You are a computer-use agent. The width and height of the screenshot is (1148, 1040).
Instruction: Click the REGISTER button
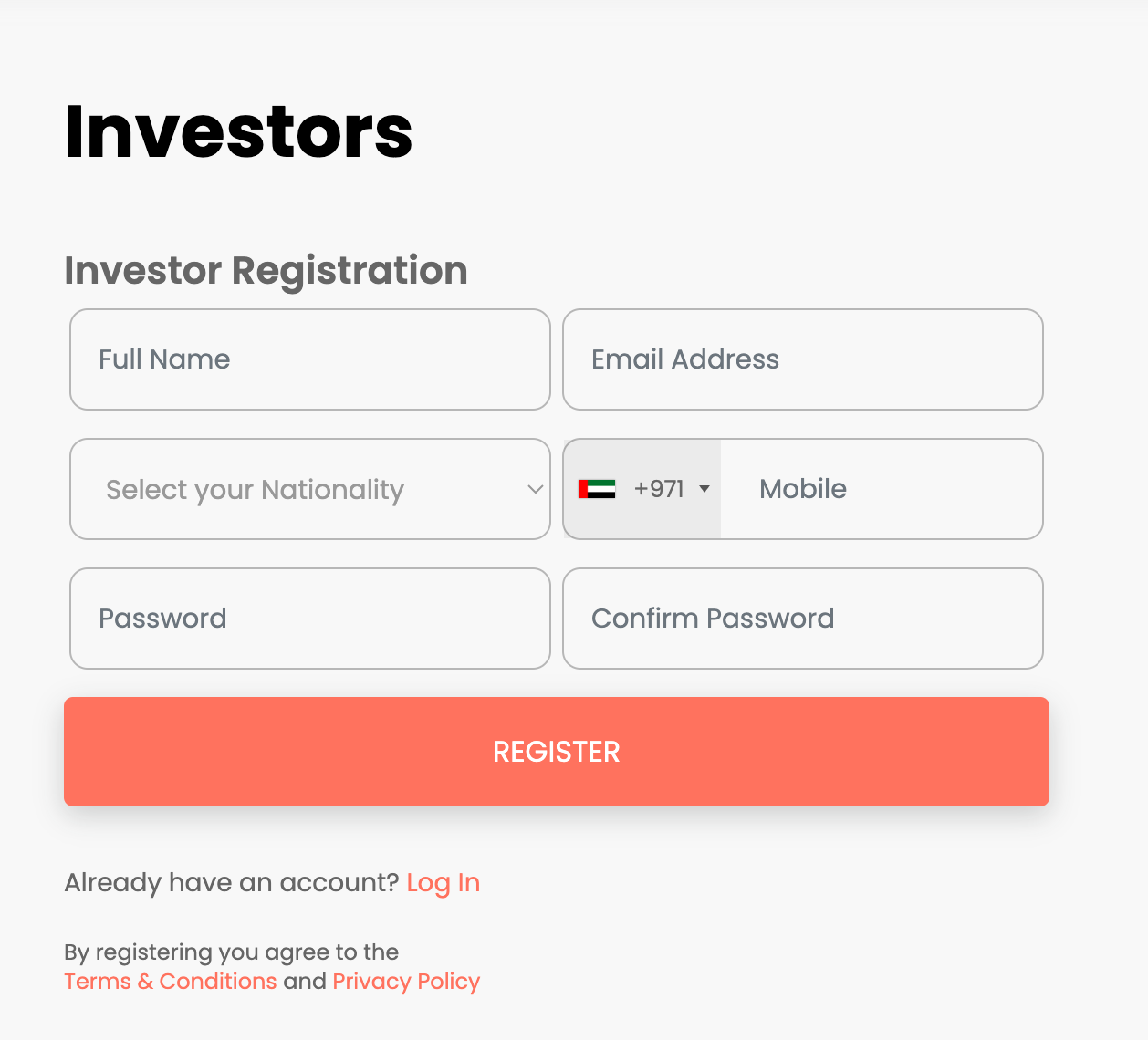556,752
